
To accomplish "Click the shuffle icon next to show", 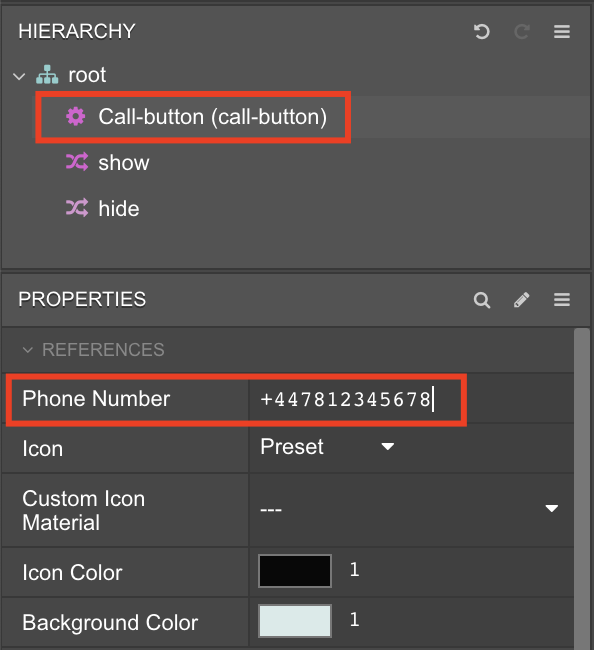I will 77,162.
